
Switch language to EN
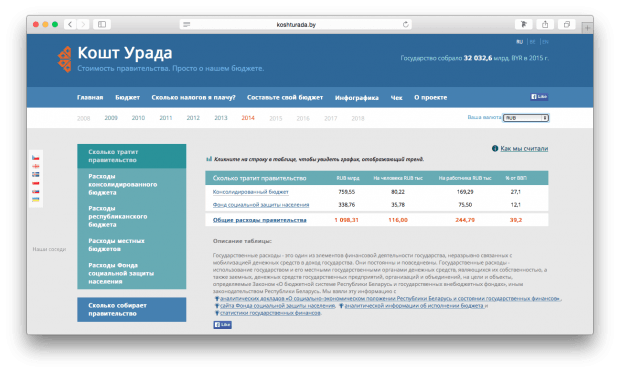(545, 42)
